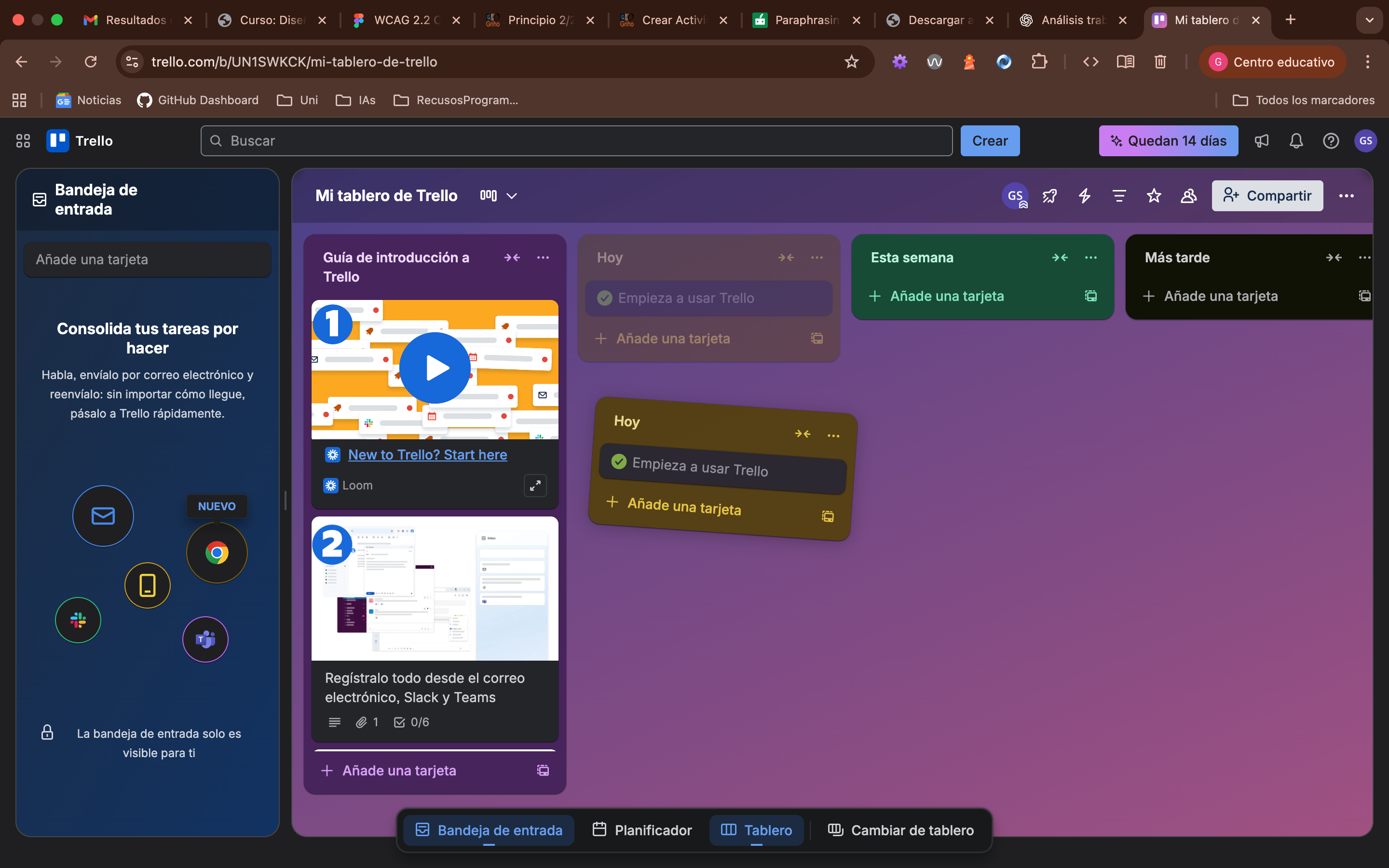Star the board Mi tablero de Trello
Image resolution: width=1389 pixels, height=868 pixels.
1154,196
